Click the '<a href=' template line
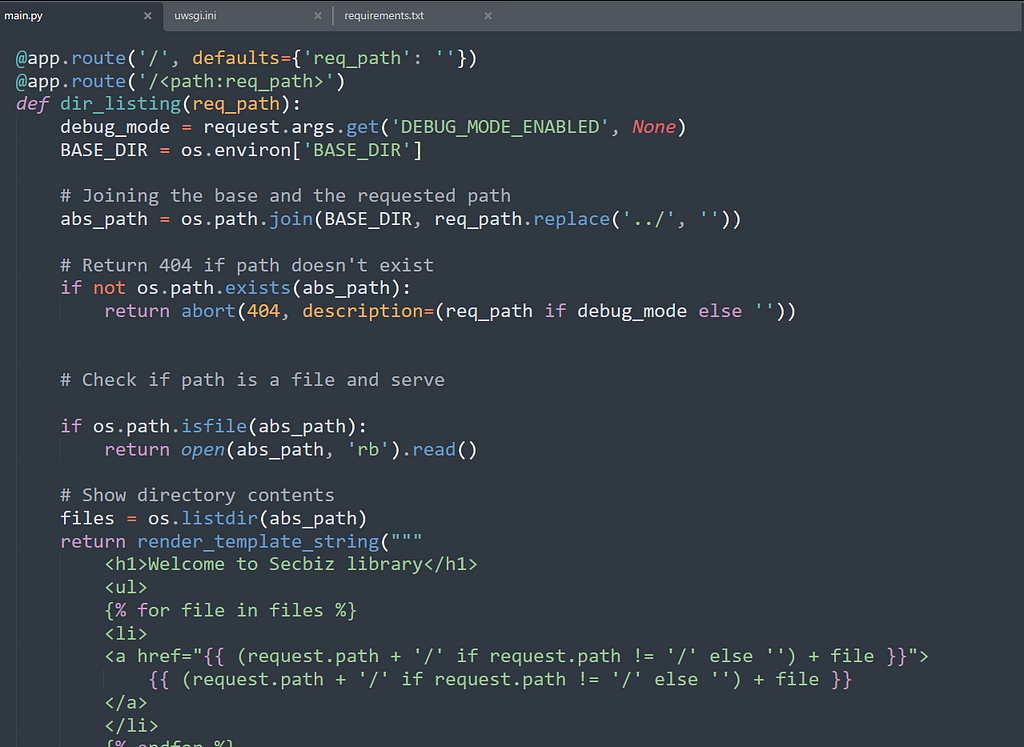 click(517, 656)
